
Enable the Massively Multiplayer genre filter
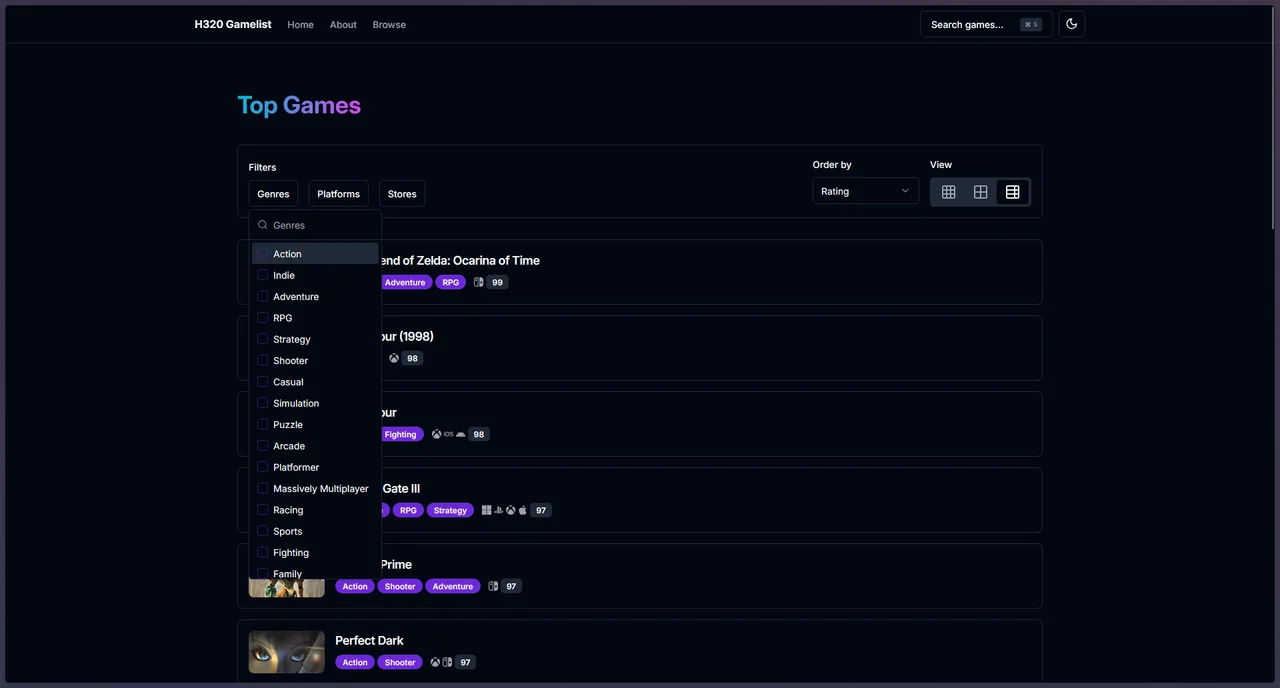[x=263, y=488]
